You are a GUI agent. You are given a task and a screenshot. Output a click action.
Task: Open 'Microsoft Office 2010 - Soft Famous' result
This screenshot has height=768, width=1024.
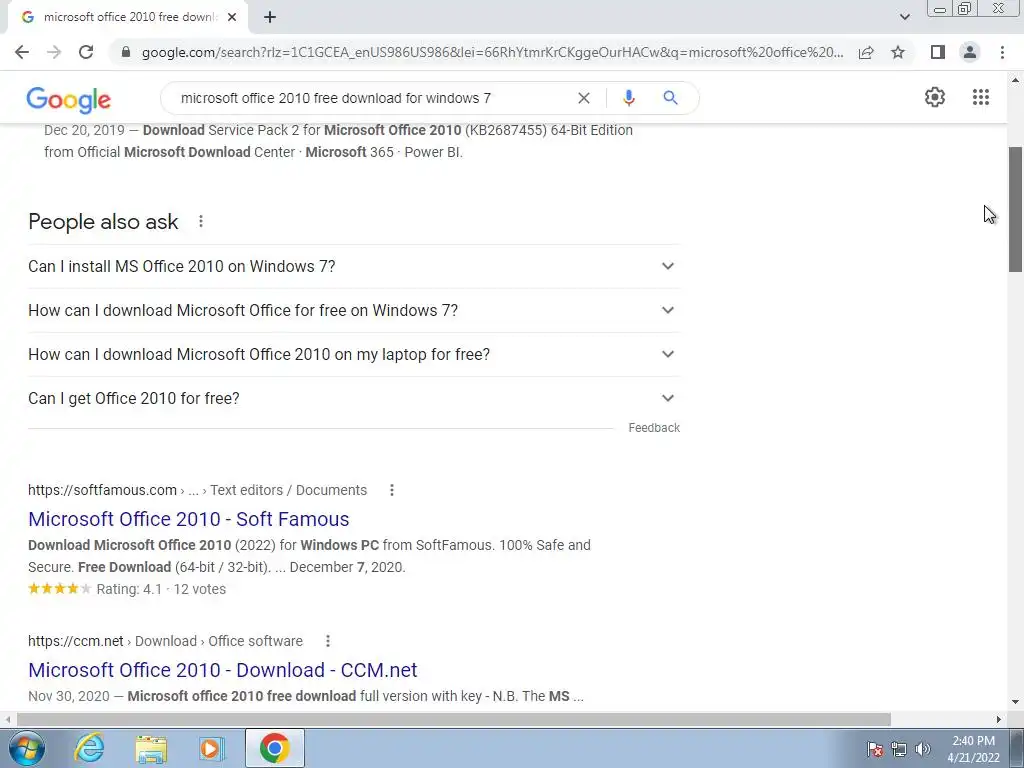coord(189,519)
